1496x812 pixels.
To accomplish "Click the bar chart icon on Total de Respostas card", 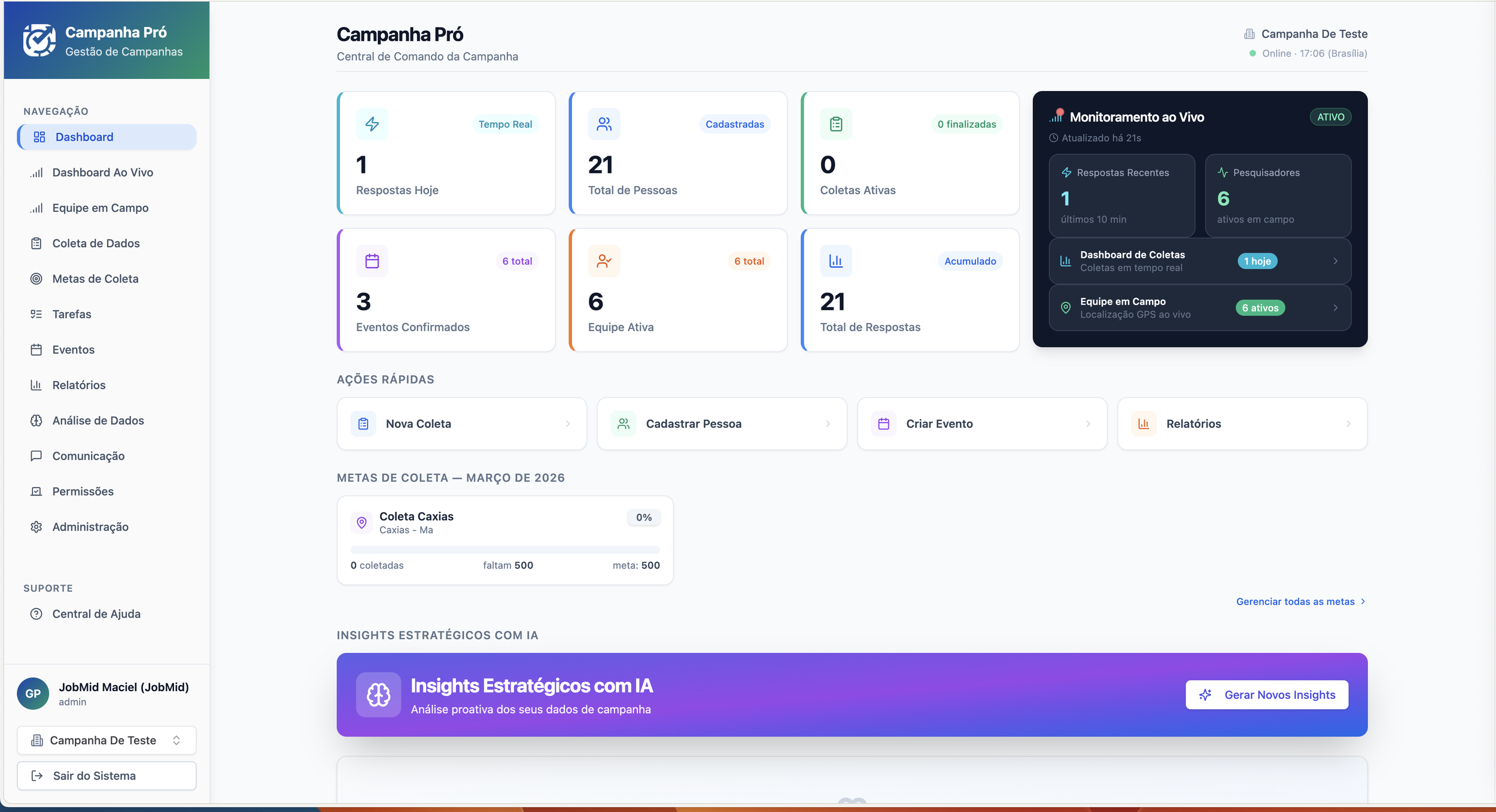I will tap(836, 261).
